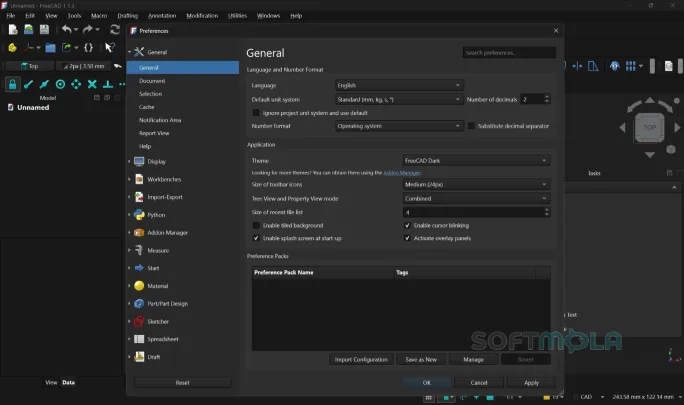Click the macro braces icon
Image resolution: width=684 pixels, height=405 pixels.
pyautogui.click(x=88, y=48)
